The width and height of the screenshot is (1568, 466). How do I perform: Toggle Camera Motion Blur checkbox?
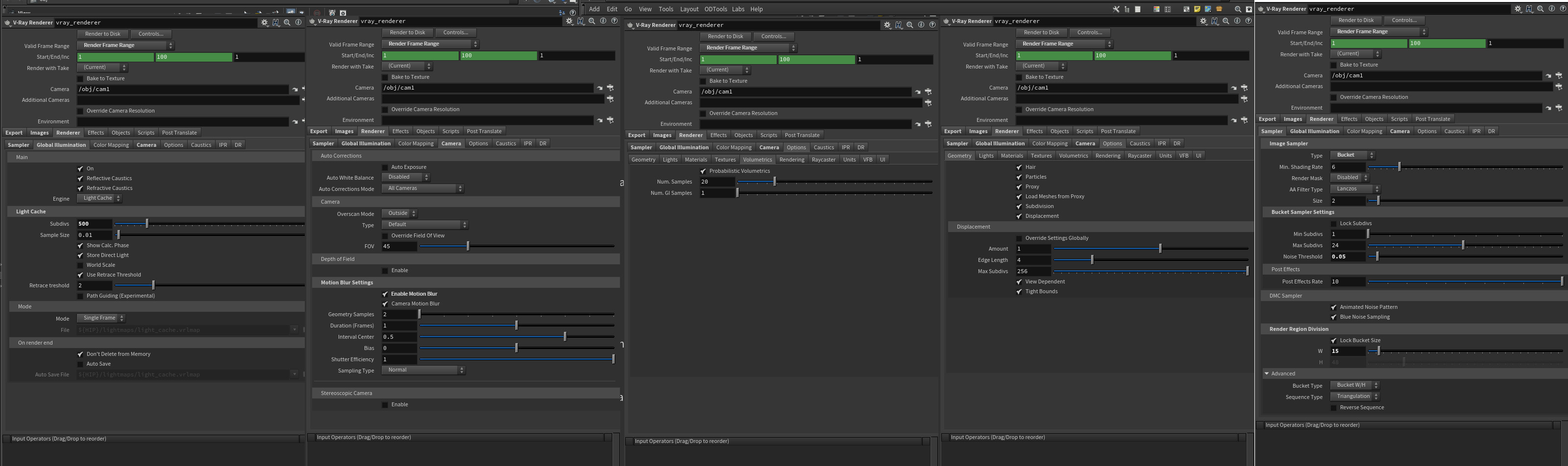point(385,303)
